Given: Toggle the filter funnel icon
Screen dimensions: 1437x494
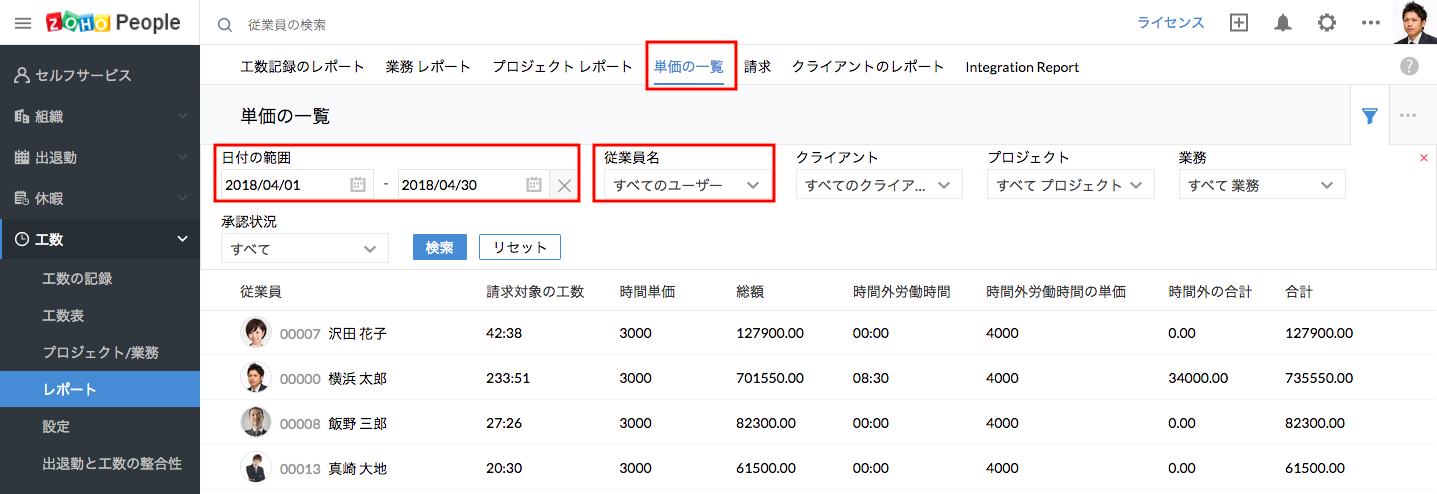Looking at the screenshot, I should [1370, 115].
